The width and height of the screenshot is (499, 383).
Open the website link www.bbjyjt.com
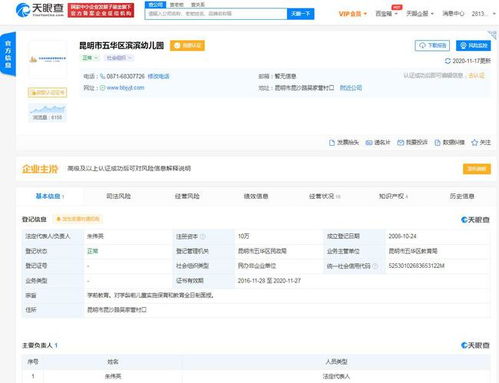(x=125, y=88)
